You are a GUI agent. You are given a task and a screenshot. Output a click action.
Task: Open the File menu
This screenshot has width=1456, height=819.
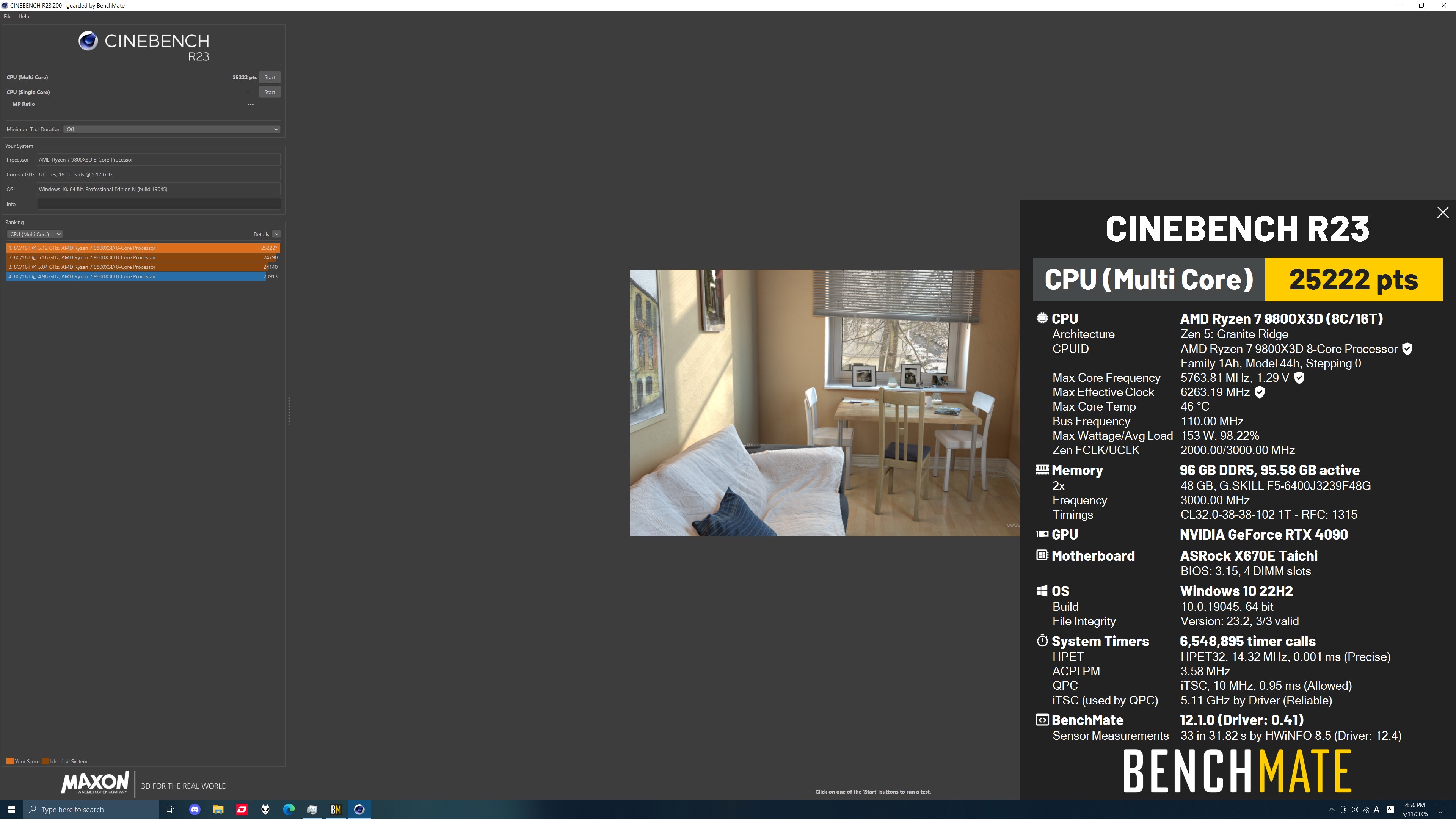click(x=7, y=16)
